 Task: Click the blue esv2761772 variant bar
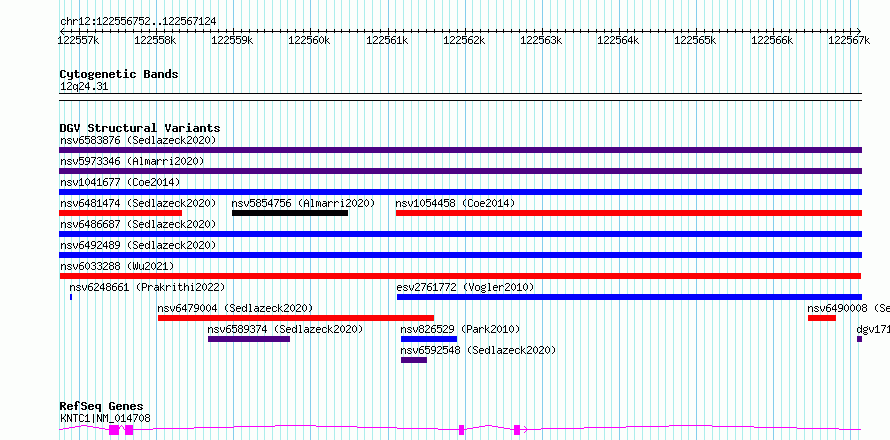click(x=629, y=297)
